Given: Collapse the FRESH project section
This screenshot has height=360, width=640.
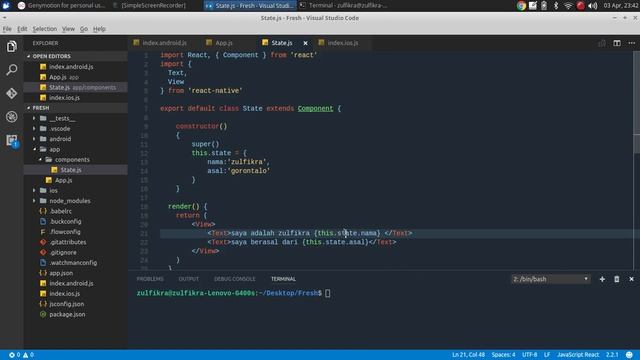Looking at the screenshot, I should pyautogui.click(x=76, y=108).
